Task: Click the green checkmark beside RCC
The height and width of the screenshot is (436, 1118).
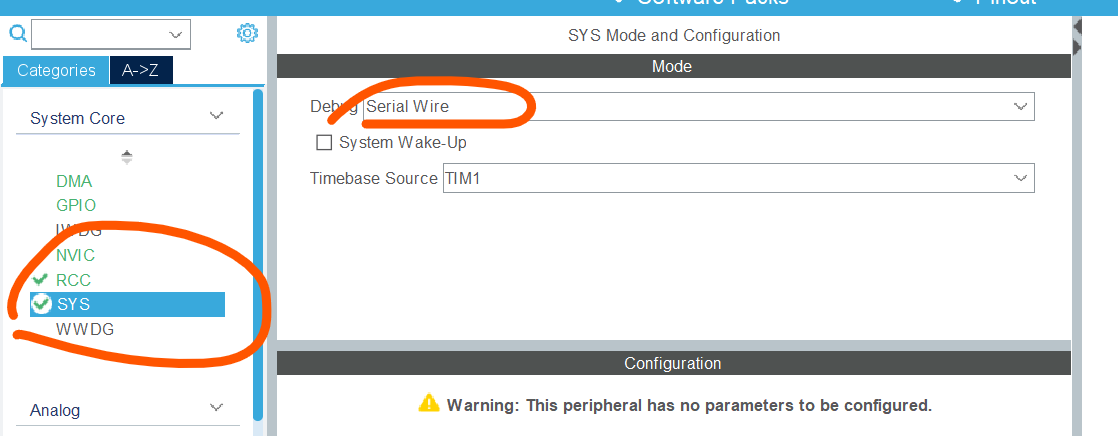Action: pos(41,280)
